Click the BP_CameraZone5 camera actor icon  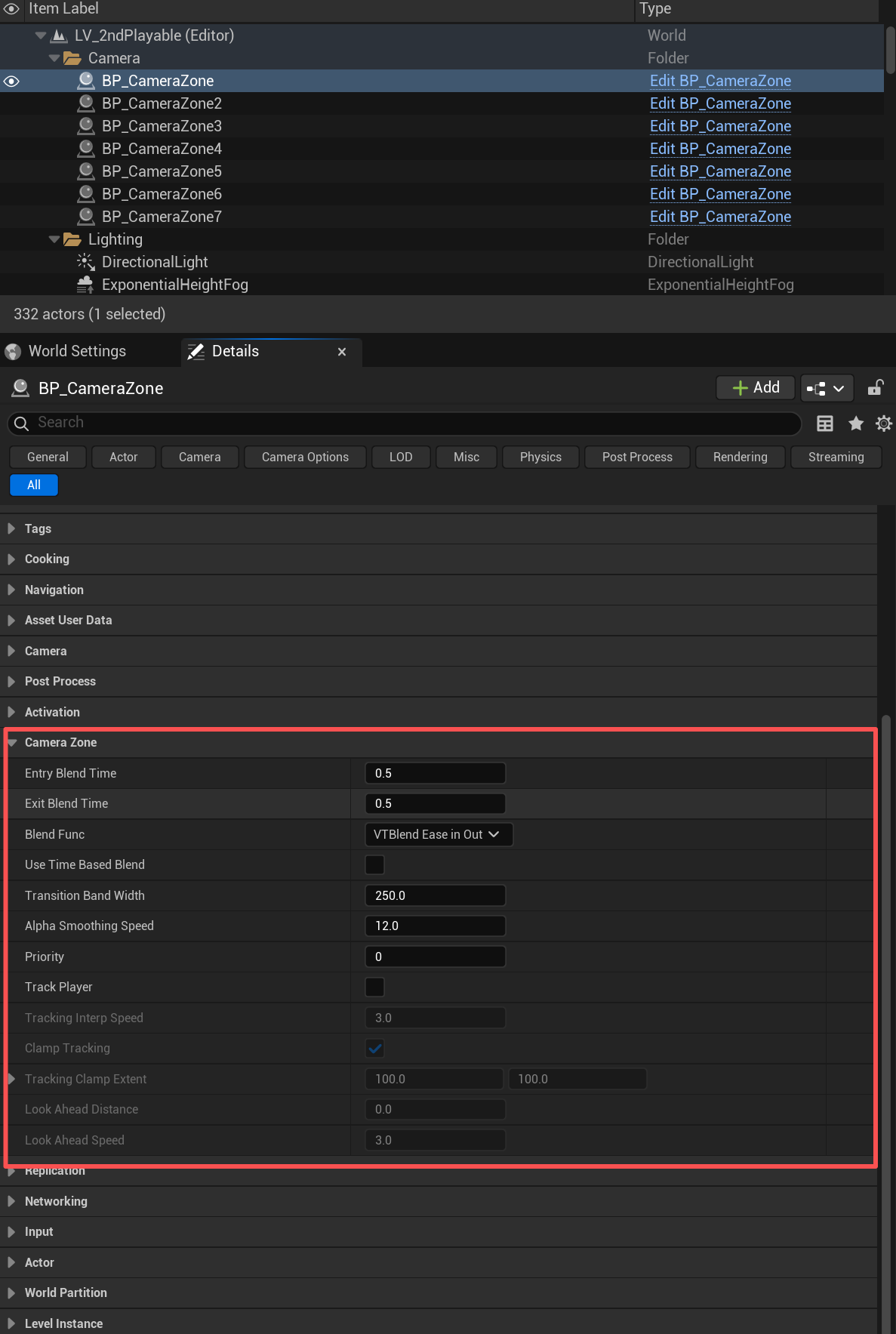click(x=86, y=171)
